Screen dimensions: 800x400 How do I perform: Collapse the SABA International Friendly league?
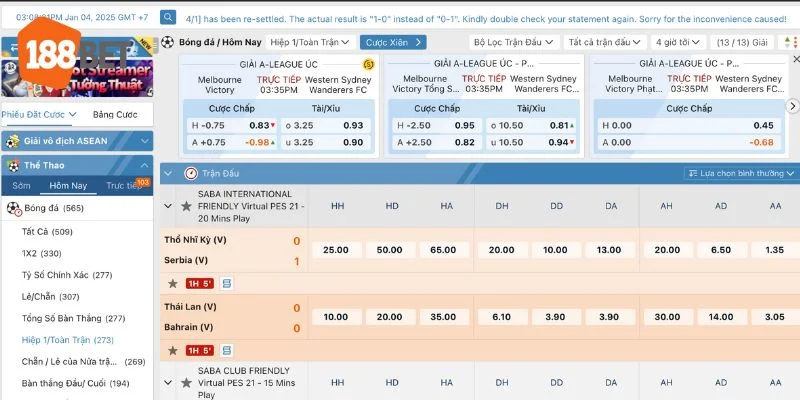168,206
